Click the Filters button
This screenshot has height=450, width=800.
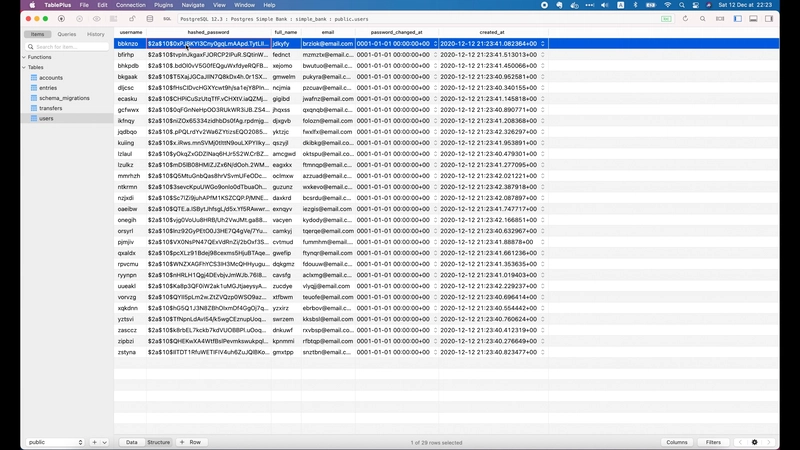[713, 442]
